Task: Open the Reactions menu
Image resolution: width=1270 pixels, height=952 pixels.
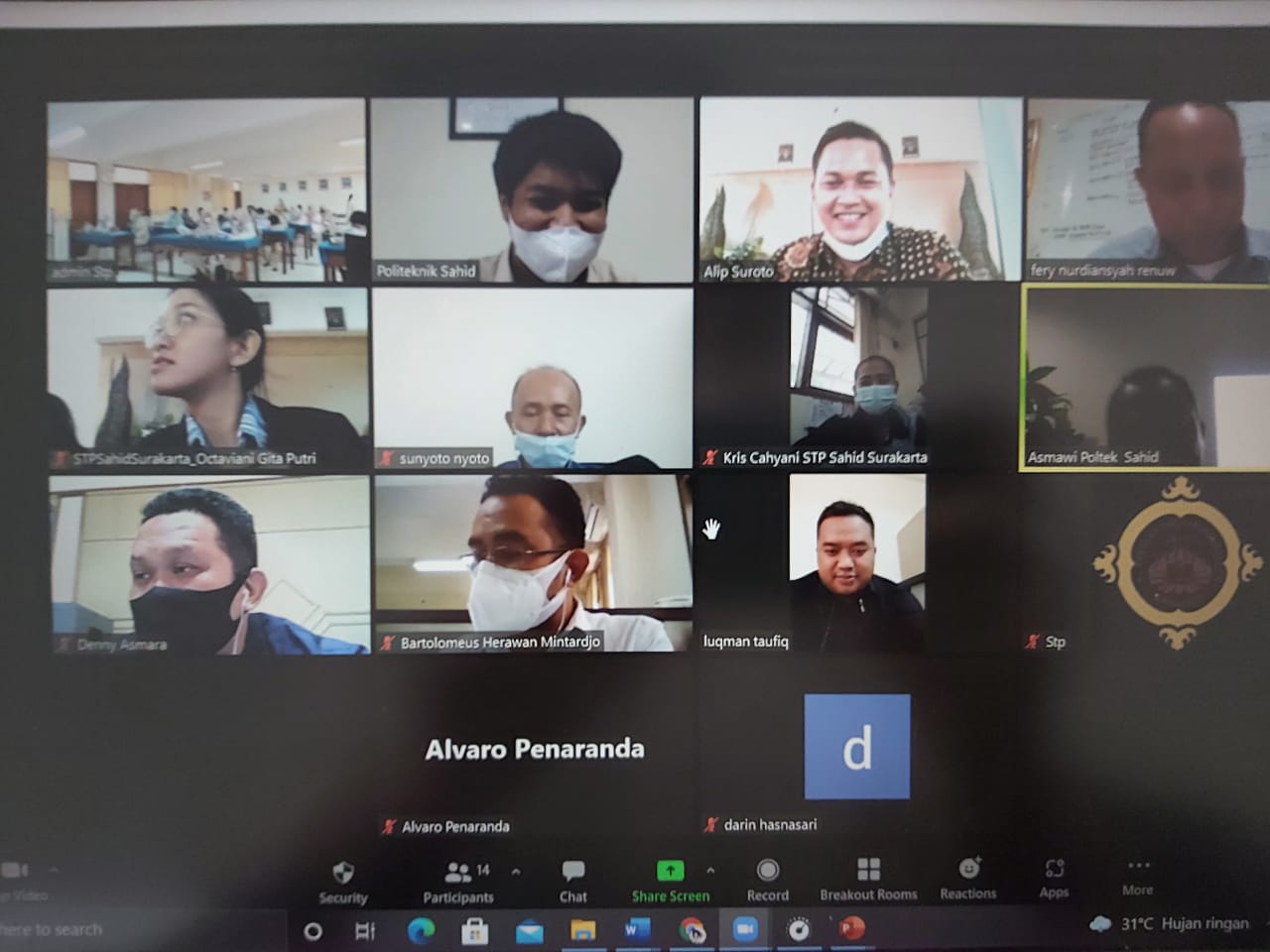Action: (x=968, y=880)
